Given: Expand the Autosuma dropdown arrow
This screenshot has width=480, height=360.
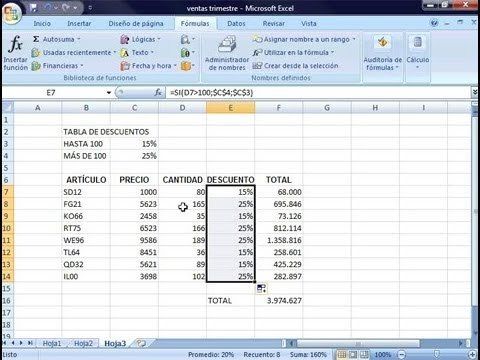Looking at the screenshot, I should pos(79,39).
